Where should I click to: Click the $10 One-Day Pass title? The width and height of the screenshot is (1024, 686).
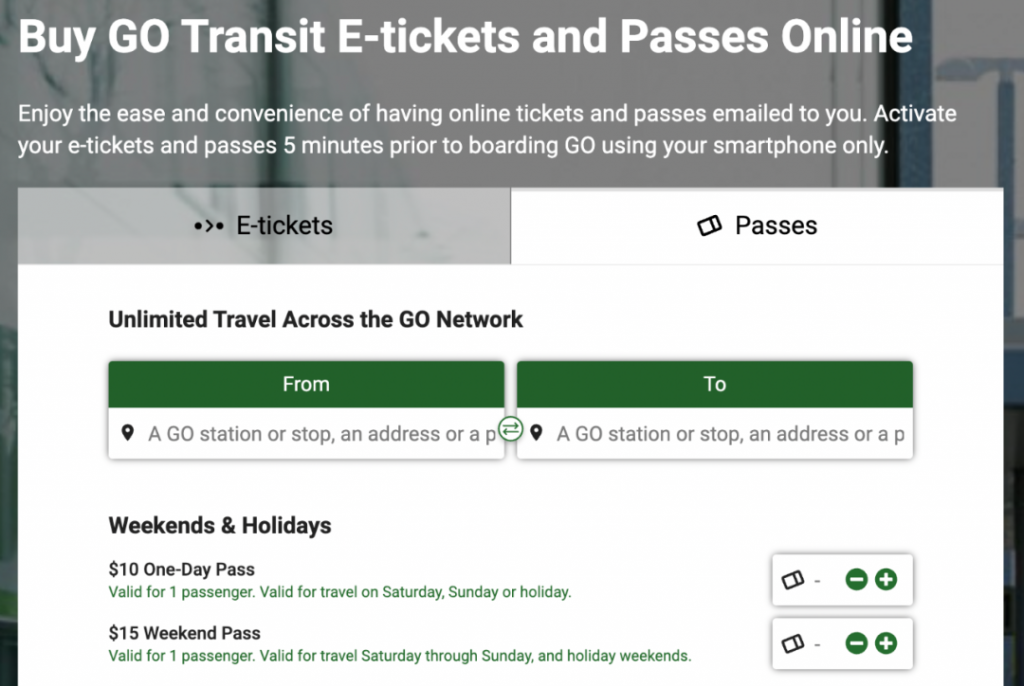click(182, 570)
